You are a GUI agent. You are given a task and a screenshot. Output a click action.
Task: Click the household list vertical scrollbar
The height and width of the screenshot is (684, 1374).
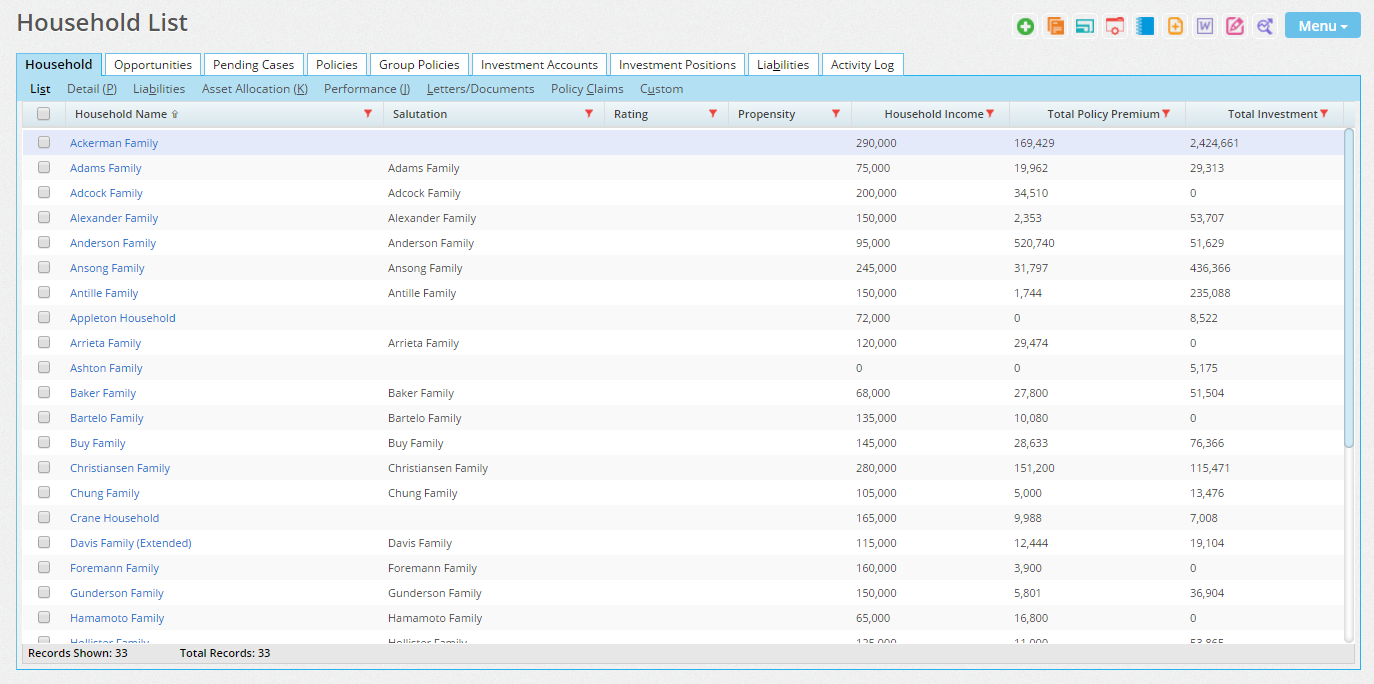[1349, 290]
